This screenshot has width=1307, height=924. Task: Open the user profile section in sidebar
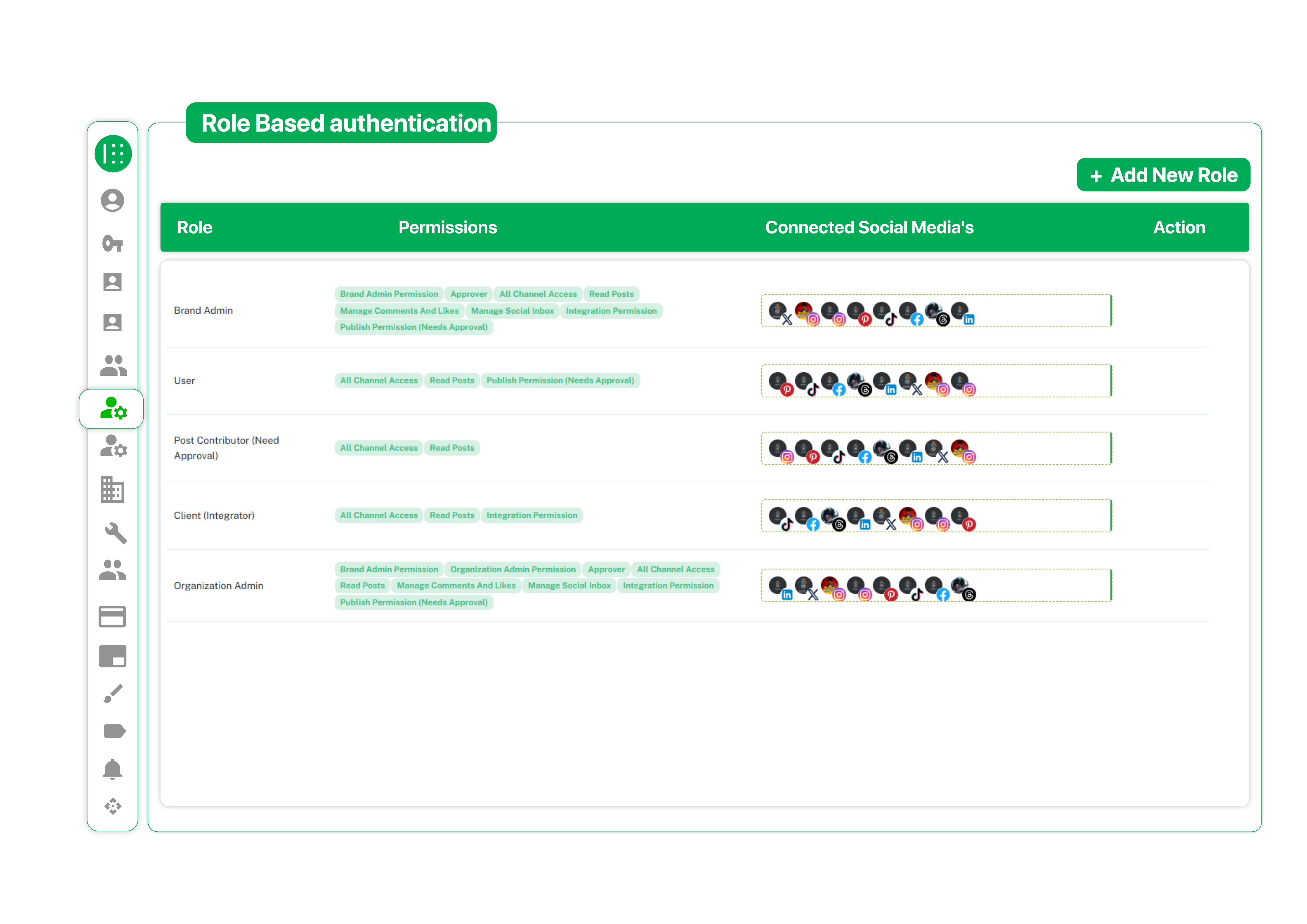tap(112, 200)
